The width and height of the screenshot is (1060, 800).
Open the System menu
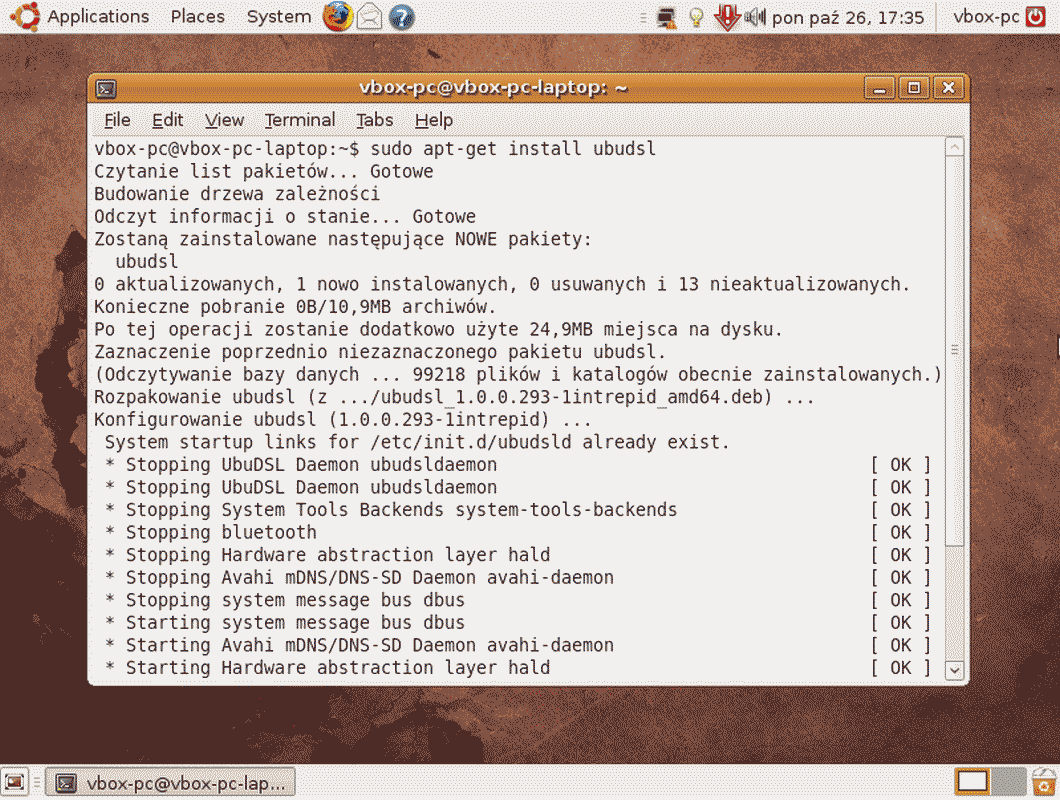point(279,16)
